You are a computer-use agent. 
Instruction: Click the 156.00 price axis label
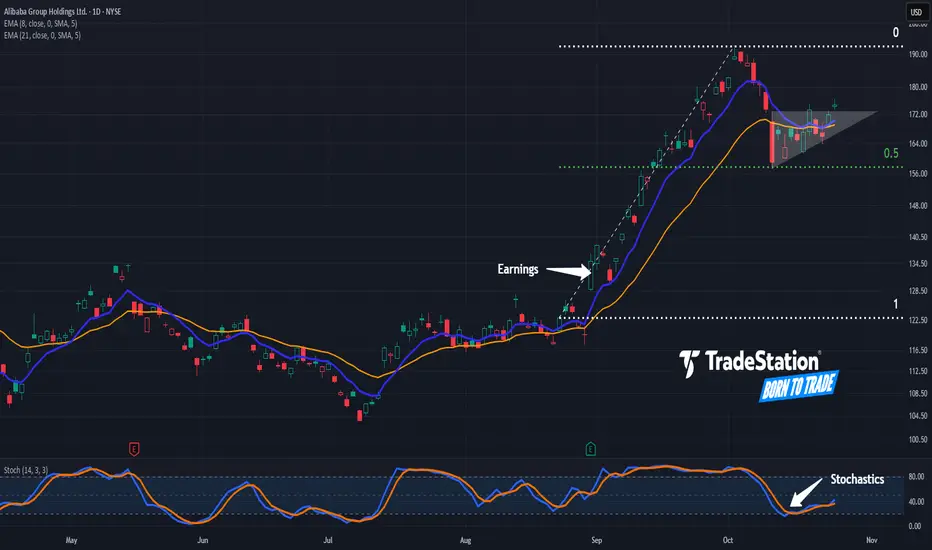tap(918, 174)
